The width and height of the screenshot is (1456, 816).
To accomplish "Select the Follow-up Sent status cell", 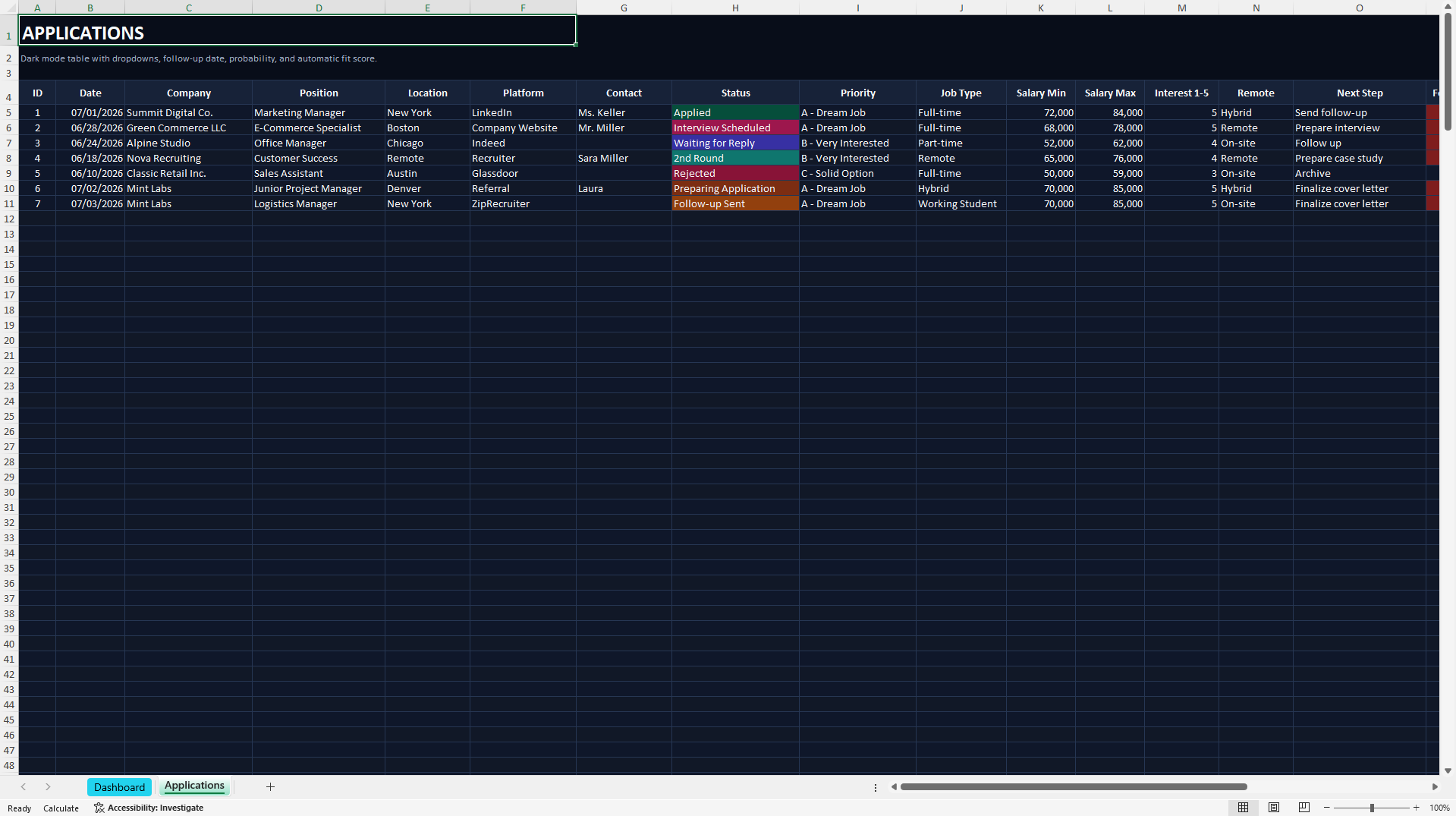I will [x=735, y=203].
